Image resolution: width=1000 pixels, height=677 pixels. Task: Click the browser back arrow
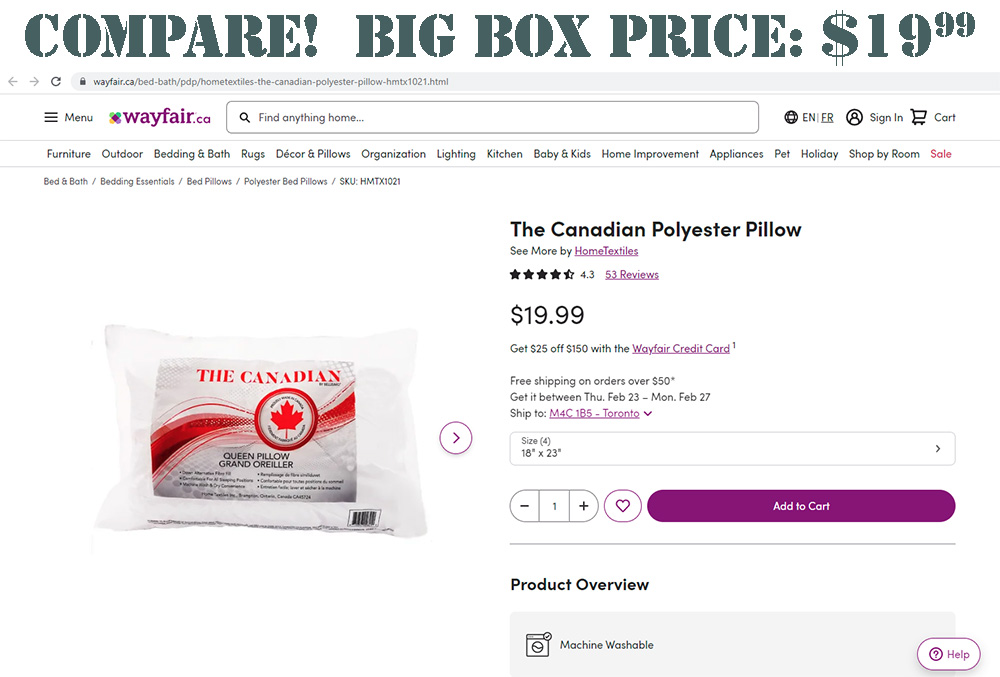(11, 80)
